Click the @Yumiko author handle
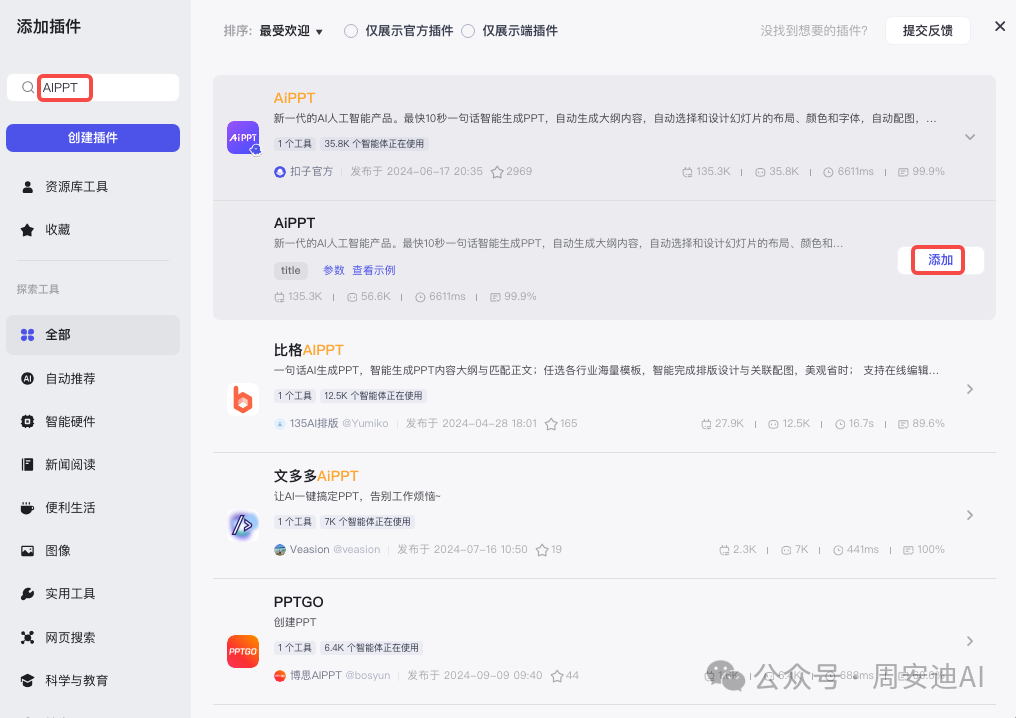 tap(365, 424)
